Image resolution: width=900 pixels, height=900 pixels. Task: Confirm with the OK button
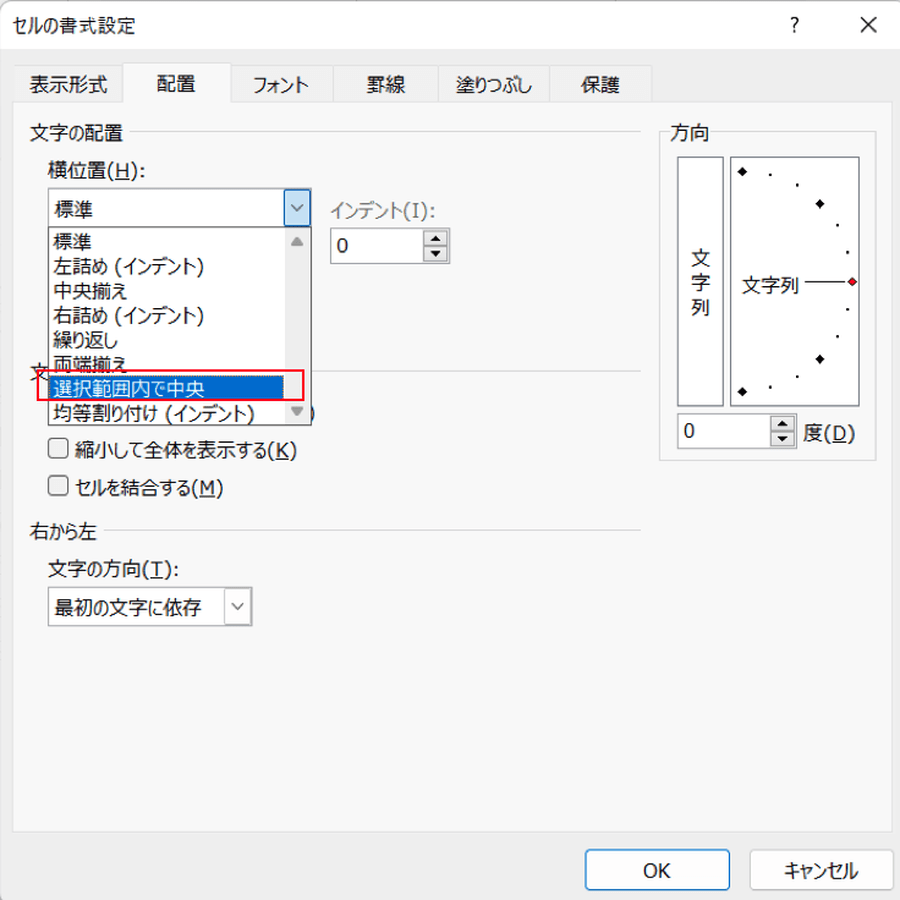(x=657, y=870)
